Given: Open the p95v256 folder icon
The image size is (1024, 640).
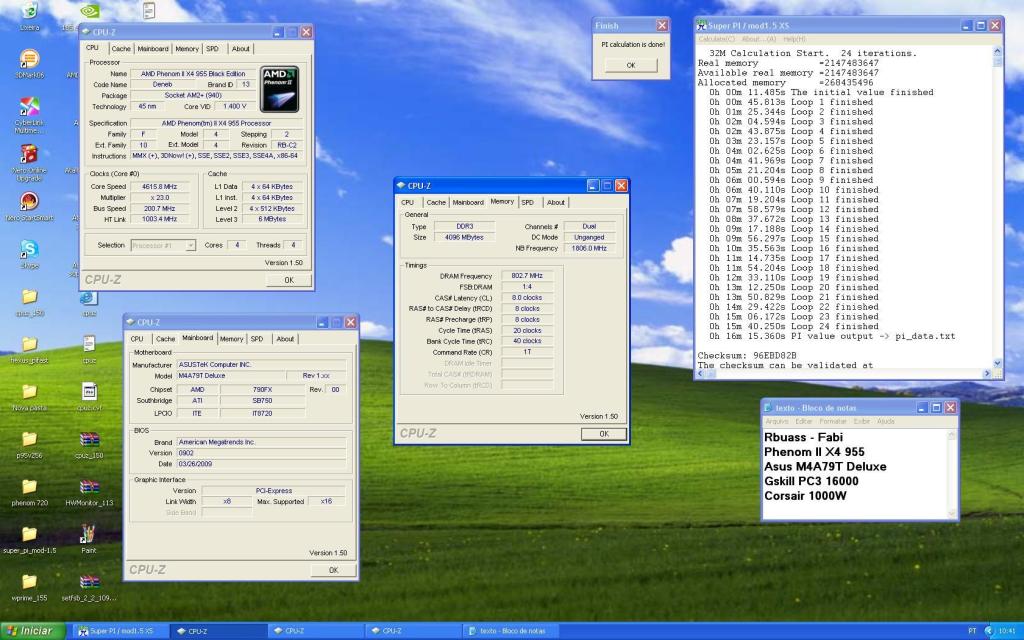Looking at the screenshot, I should (29, 439).
